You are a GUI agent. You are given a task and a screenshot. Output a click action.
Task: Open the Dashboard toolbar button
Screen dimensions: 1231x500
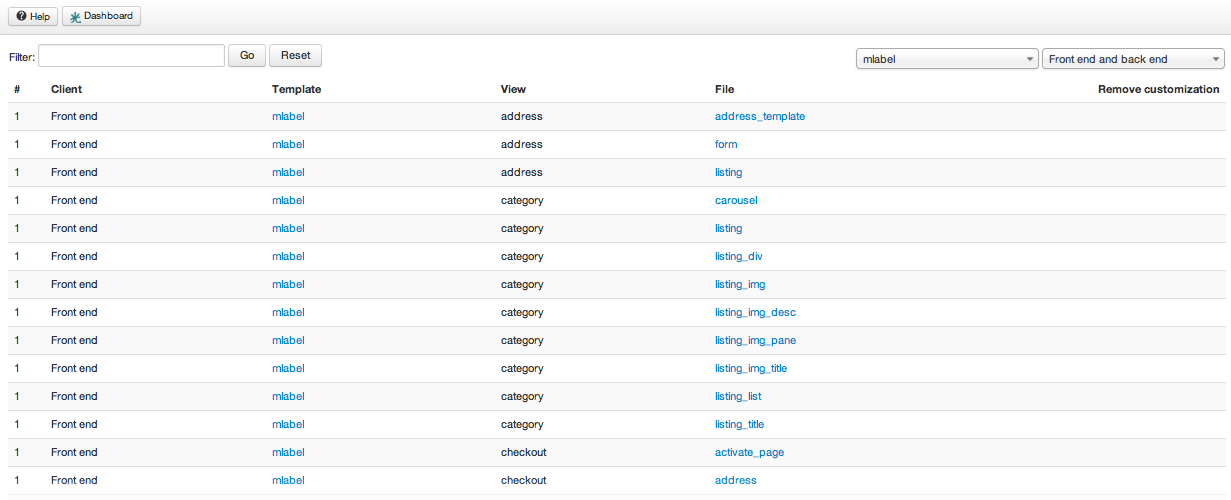[101, 16]
